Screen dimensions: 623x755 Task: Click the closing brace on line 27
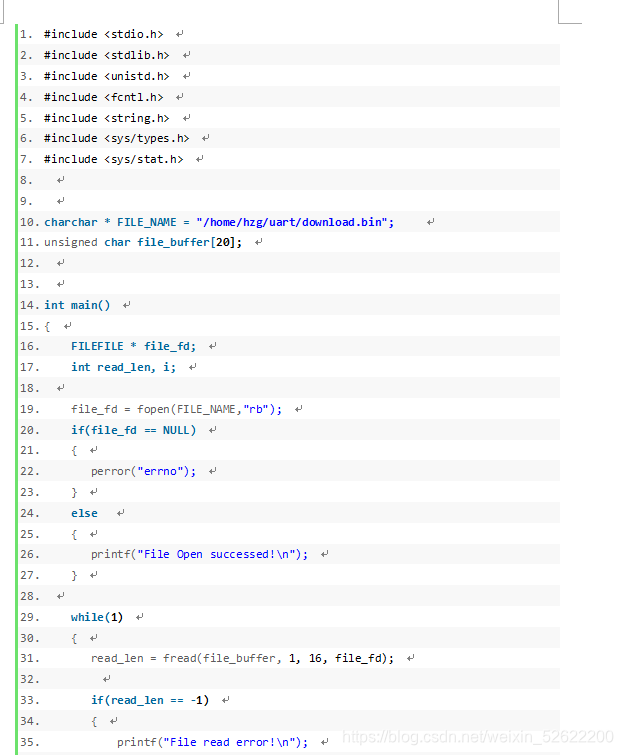click(x=74, y=575)
